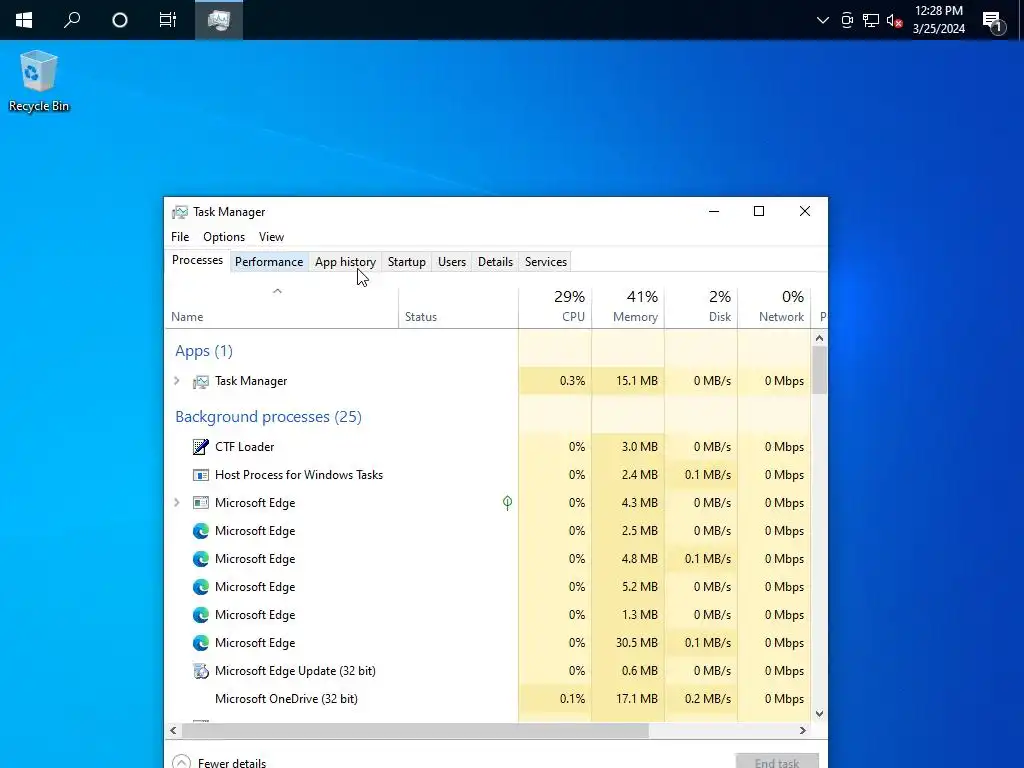This screenshot has width=1024, height=768.
Task: Click Edge icon in 30.5 MB row
Action: click(200, 643)
